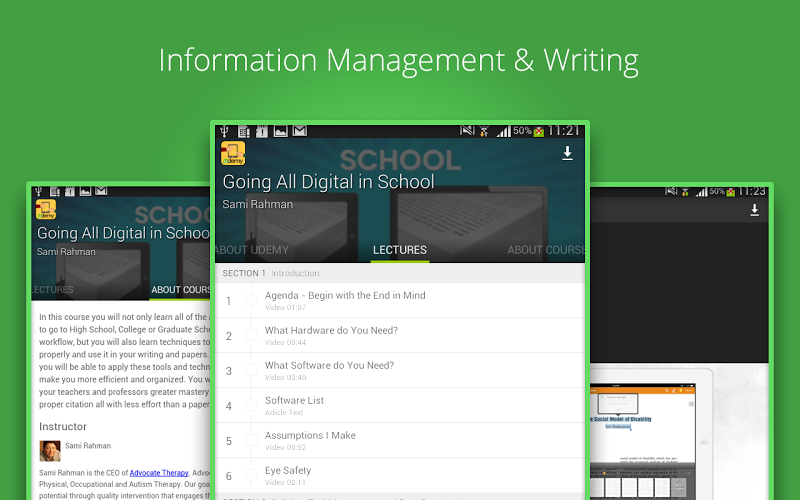Tap SECTION 1 Introduction header
800x500 pixels.
pos(400,273)
